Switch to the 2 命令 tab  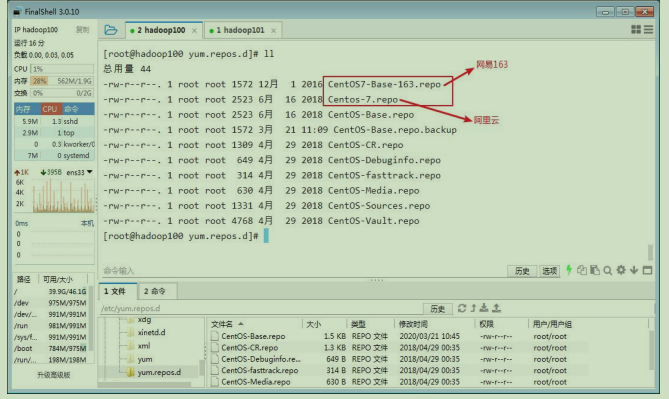point(157,291)
